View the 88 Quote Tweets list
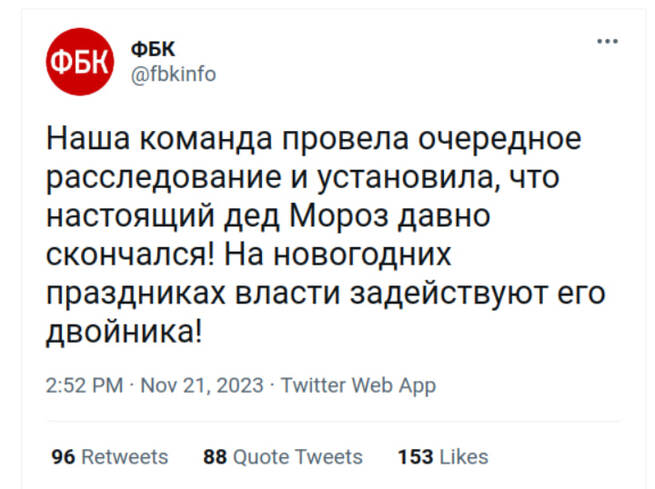This screenshot has height=489, width=655. (x=283, y=457)
